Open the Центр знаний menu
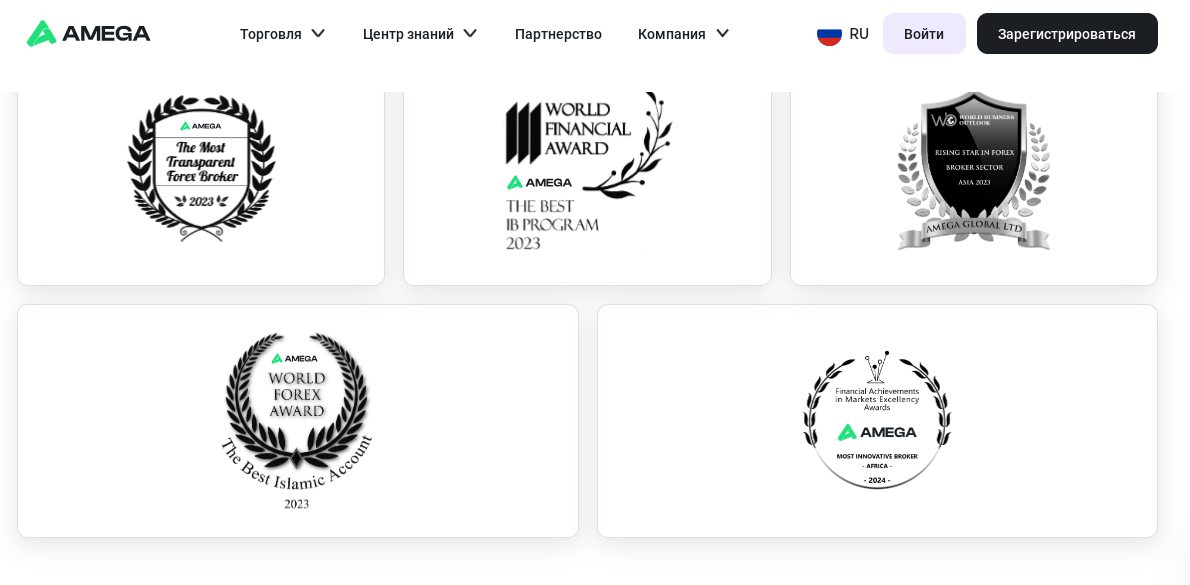This screenshot has height=585, width=1190. 408,34
